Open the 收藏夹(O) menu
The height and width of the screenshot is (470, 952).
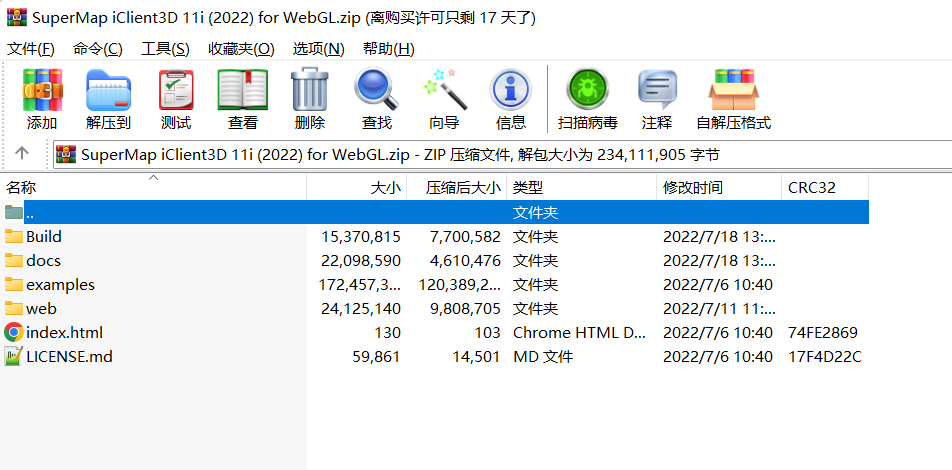pos(241,49)
